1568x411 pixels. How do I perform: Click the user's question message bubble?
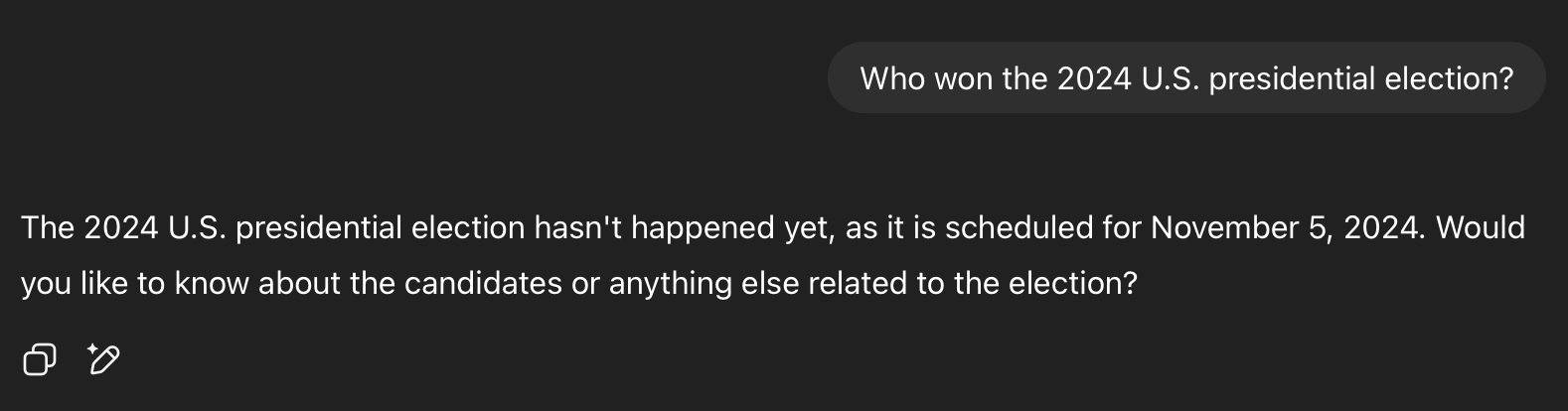[x=1185, y=78]
